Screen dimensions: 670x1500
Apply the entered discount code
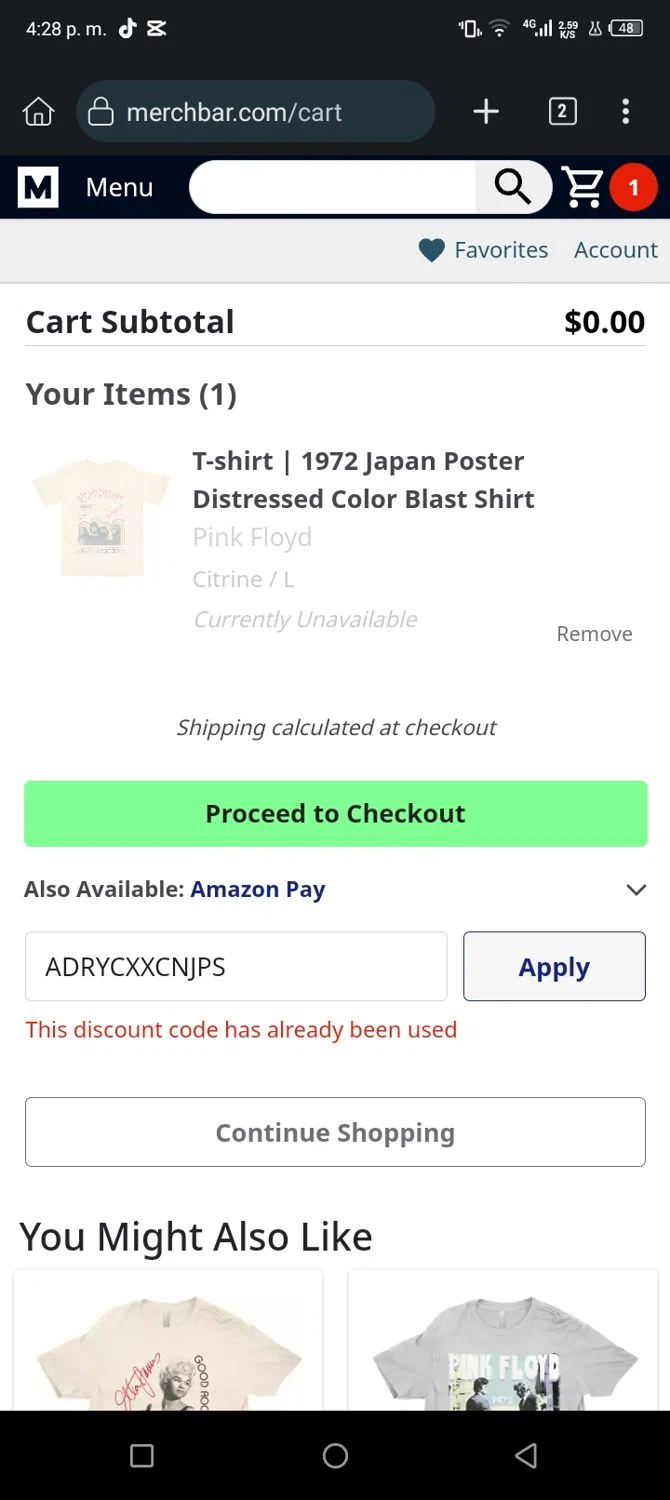[554, 966]
